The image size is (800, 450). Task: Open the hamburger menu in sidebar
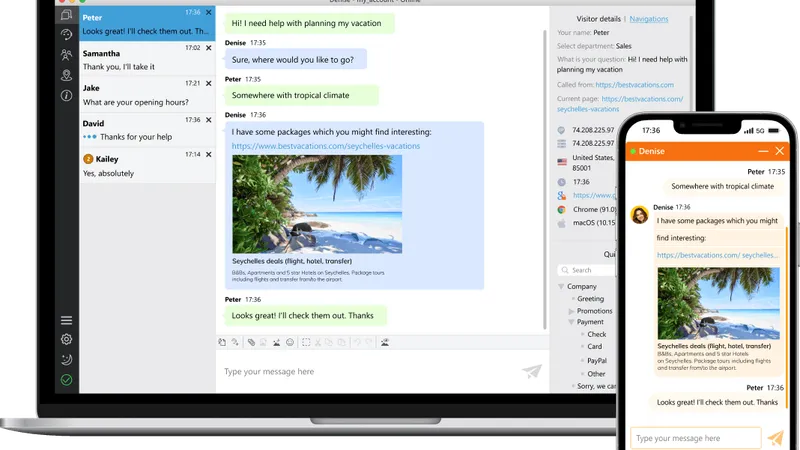66,320
